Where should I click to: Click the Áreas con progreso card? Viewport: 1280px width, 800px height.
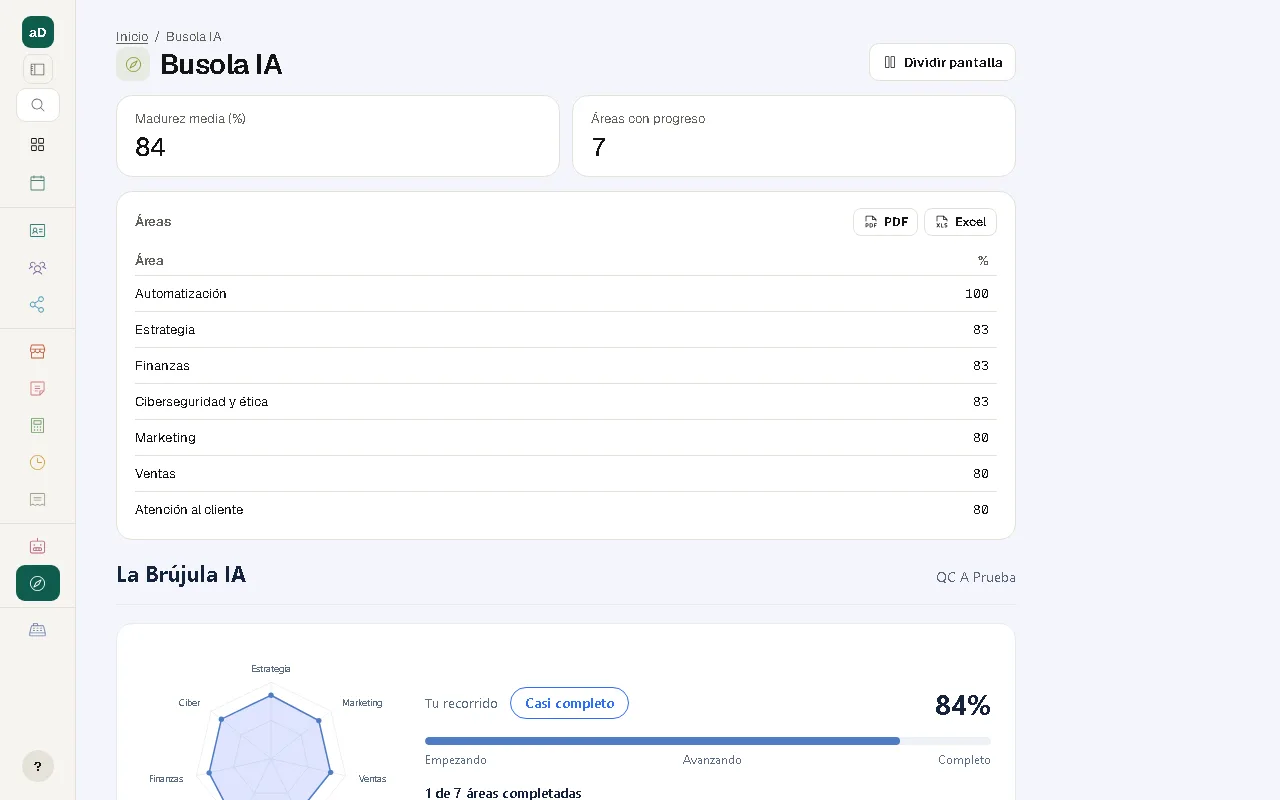[794, 136]
